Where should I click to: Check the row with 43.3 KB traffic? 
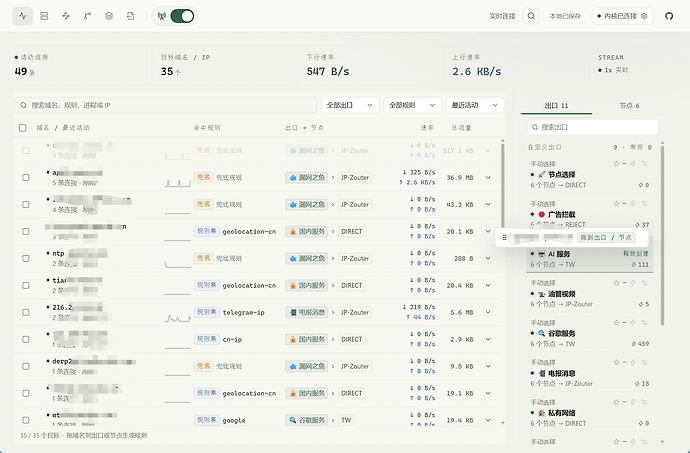pyautogui.click(x=26, y=205)
